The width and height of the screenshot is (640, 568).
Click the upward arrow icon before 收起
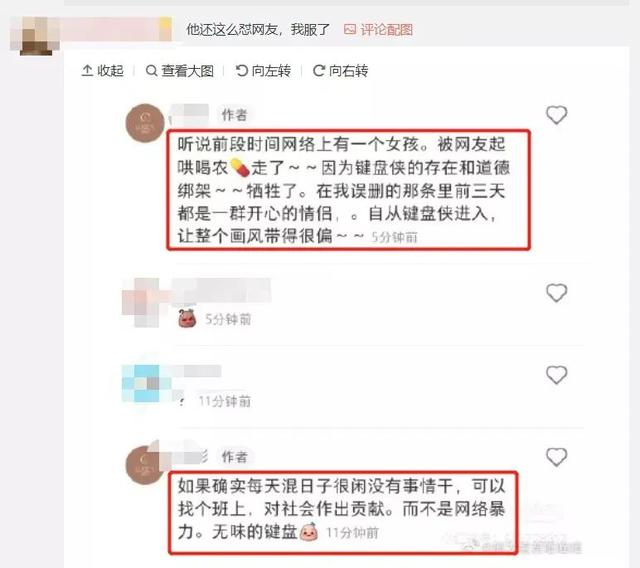point(87,71)
